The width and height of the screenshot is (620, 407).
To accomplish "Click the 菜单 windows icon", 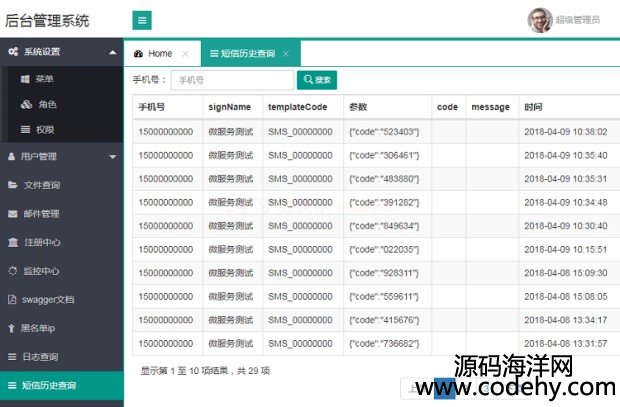I will (25, 79).
